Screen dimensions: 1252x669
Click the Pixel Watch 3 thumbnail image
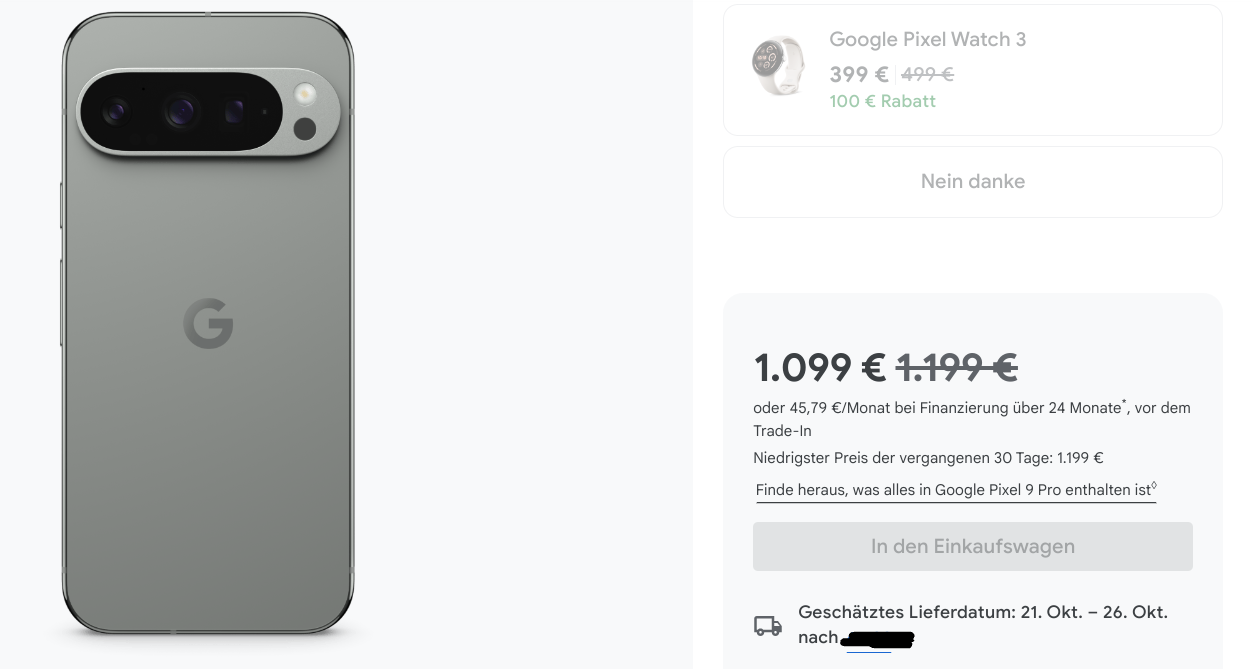tap(778, 66)
